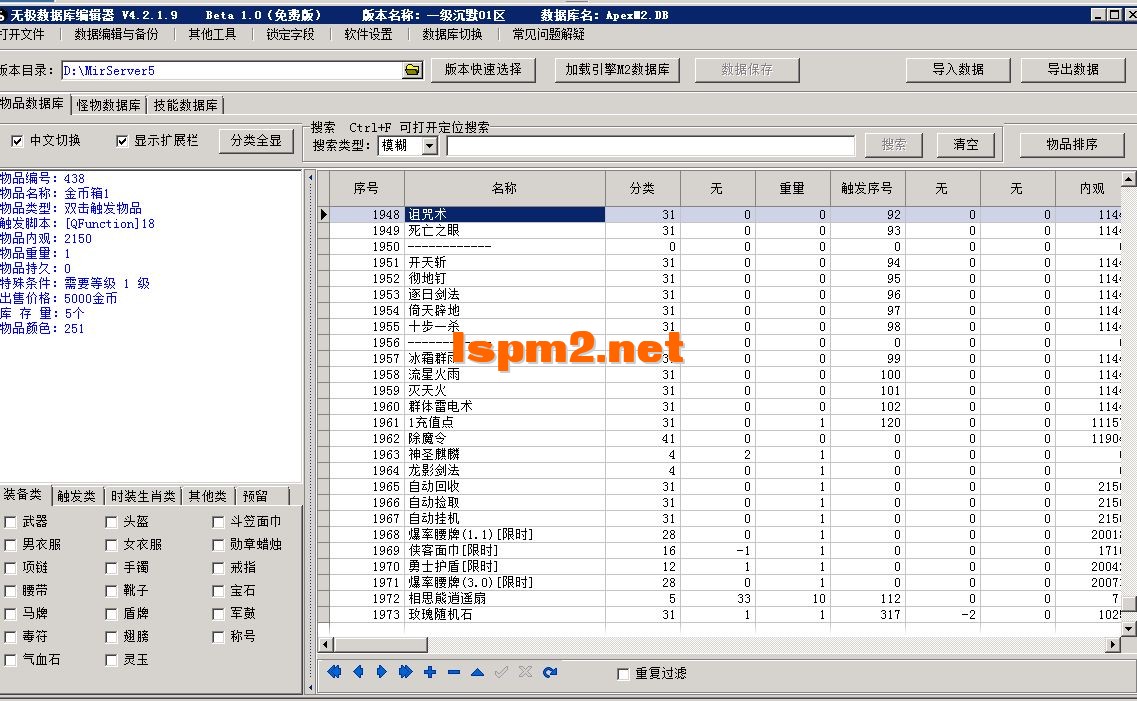Click 版本快速选择 button

[x=483, y=70]
